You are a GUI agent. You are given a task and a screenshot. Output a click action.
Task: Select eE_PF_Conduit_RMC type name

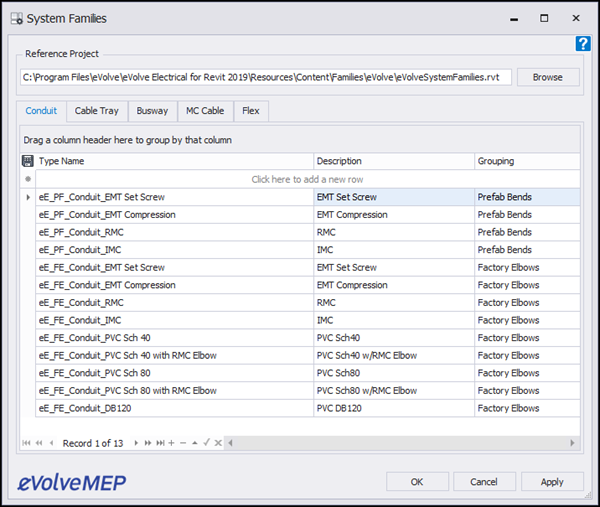pyautogui.click(x=174, y=233)
